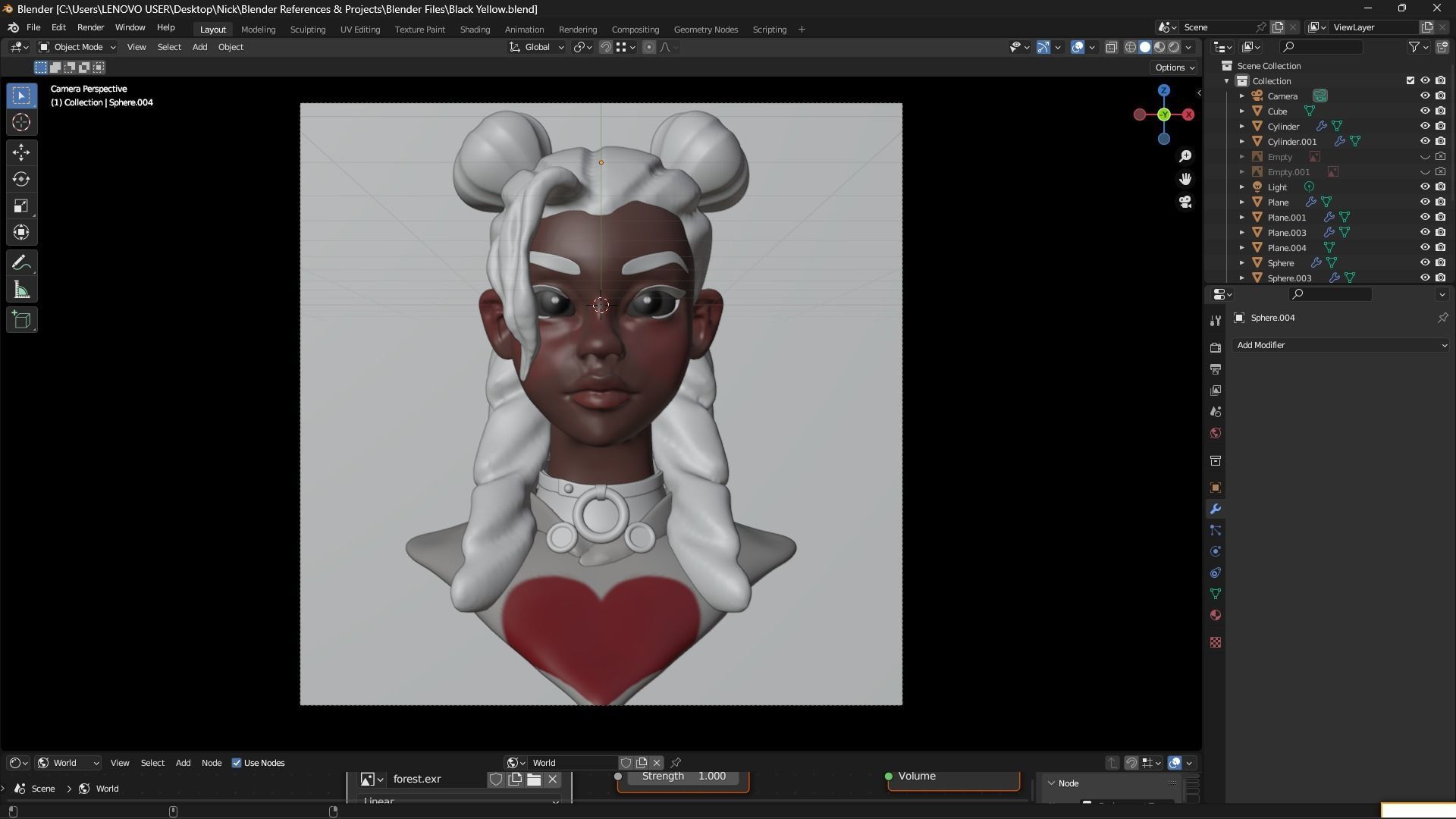Open the Add Modifier dropdown
Viewport: 1456px width, 819px height.
pyautogui.click(x=1340, y=345)
